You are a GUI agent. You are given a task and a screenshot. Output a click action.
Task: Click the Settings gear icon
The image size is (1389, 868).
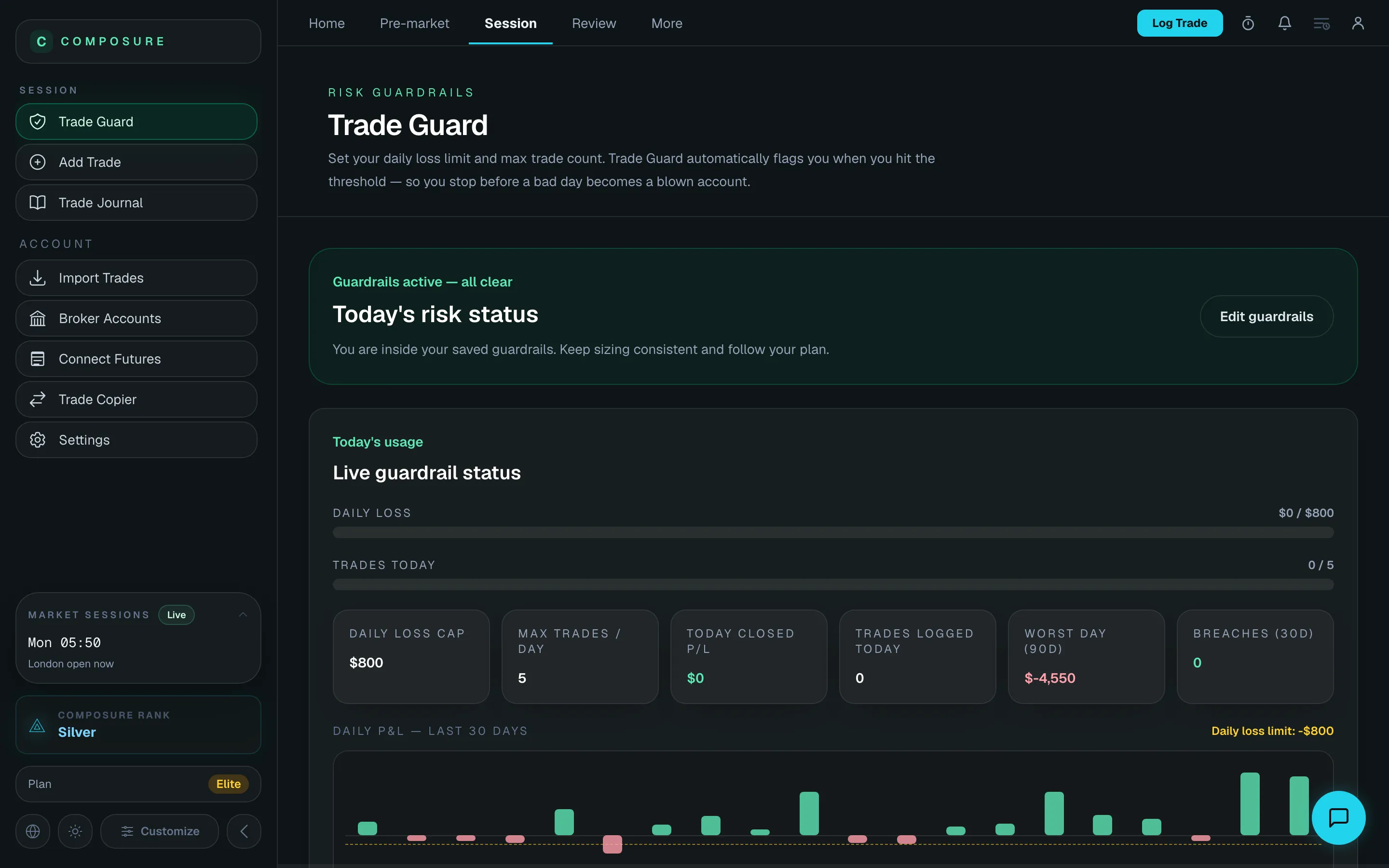tap(38, 440)
